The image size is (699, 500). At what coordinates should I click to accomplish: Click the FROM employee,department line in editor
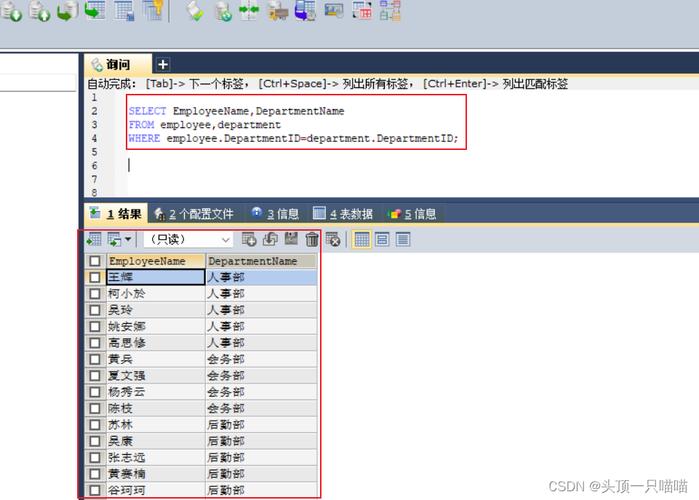(x=205, y=125)
